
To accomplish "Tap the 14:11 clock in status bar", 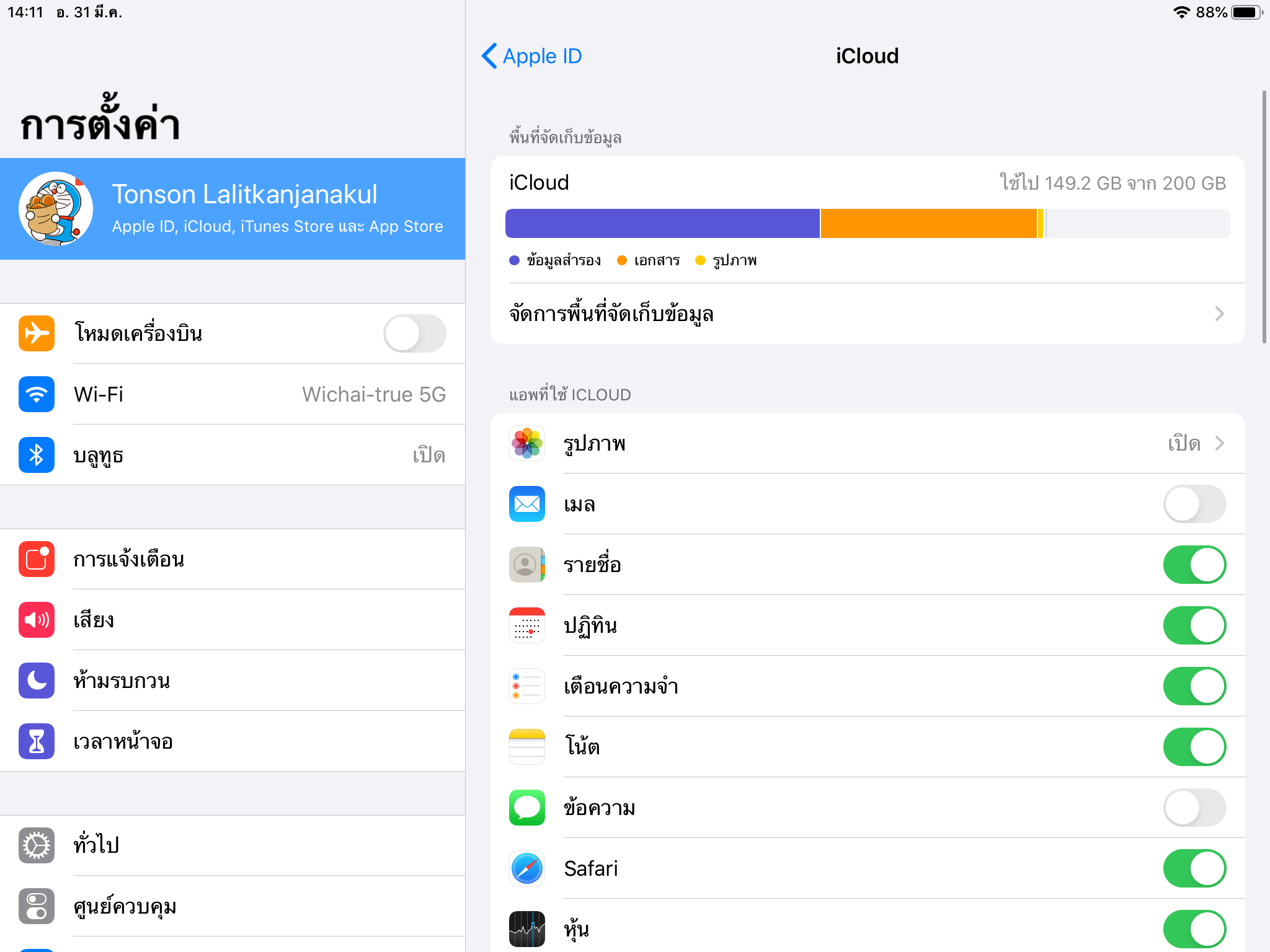I will pos(25,12).
